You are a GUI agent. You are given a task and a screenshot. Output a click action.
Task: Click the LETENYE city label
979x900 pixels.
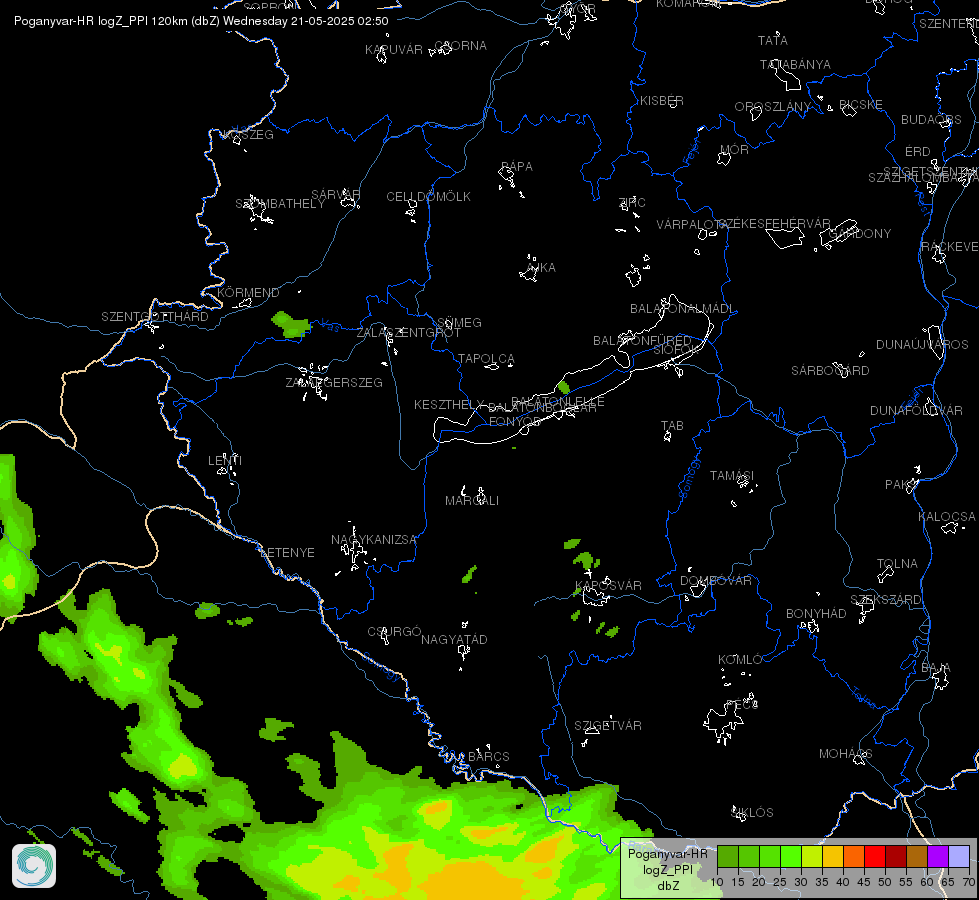point(287,553)
